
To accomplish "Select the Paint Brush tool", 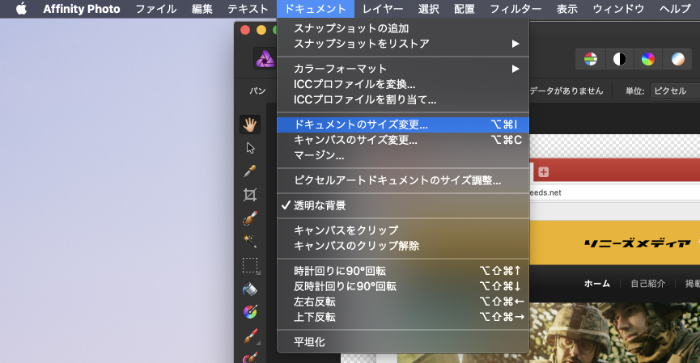I will (250, 336).
